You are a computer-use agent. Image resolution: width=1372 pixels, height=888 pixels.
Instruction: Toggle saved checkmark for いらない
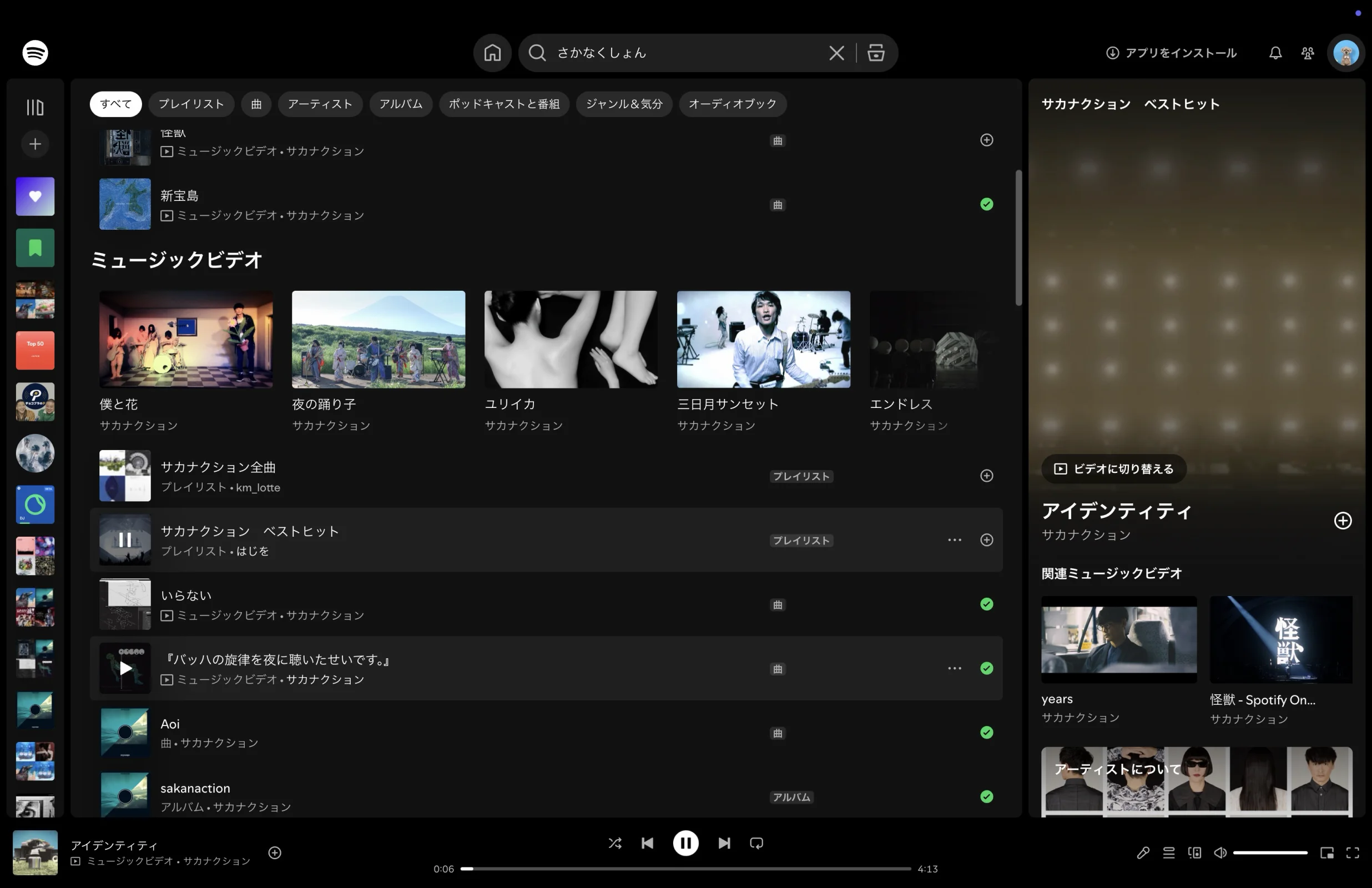[x=986, y=604]
